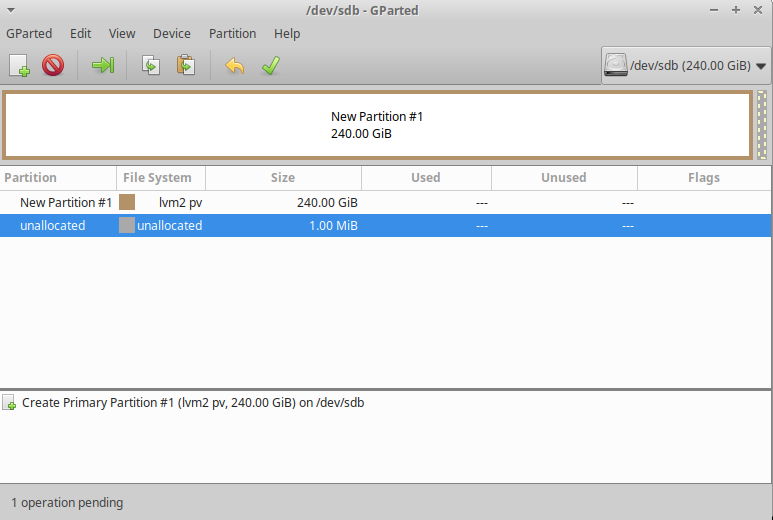This screenshot has height=520, width=773.
Task: Sort by the Partition column header
Action: click(58, 177)
